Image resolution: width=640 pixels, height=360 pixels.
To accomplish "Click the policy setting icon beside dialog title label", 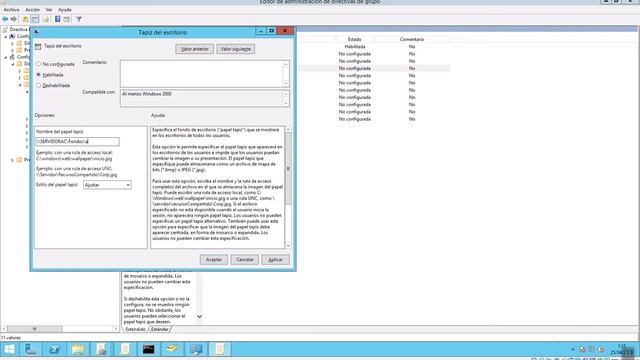I will (x=38, y=47).
